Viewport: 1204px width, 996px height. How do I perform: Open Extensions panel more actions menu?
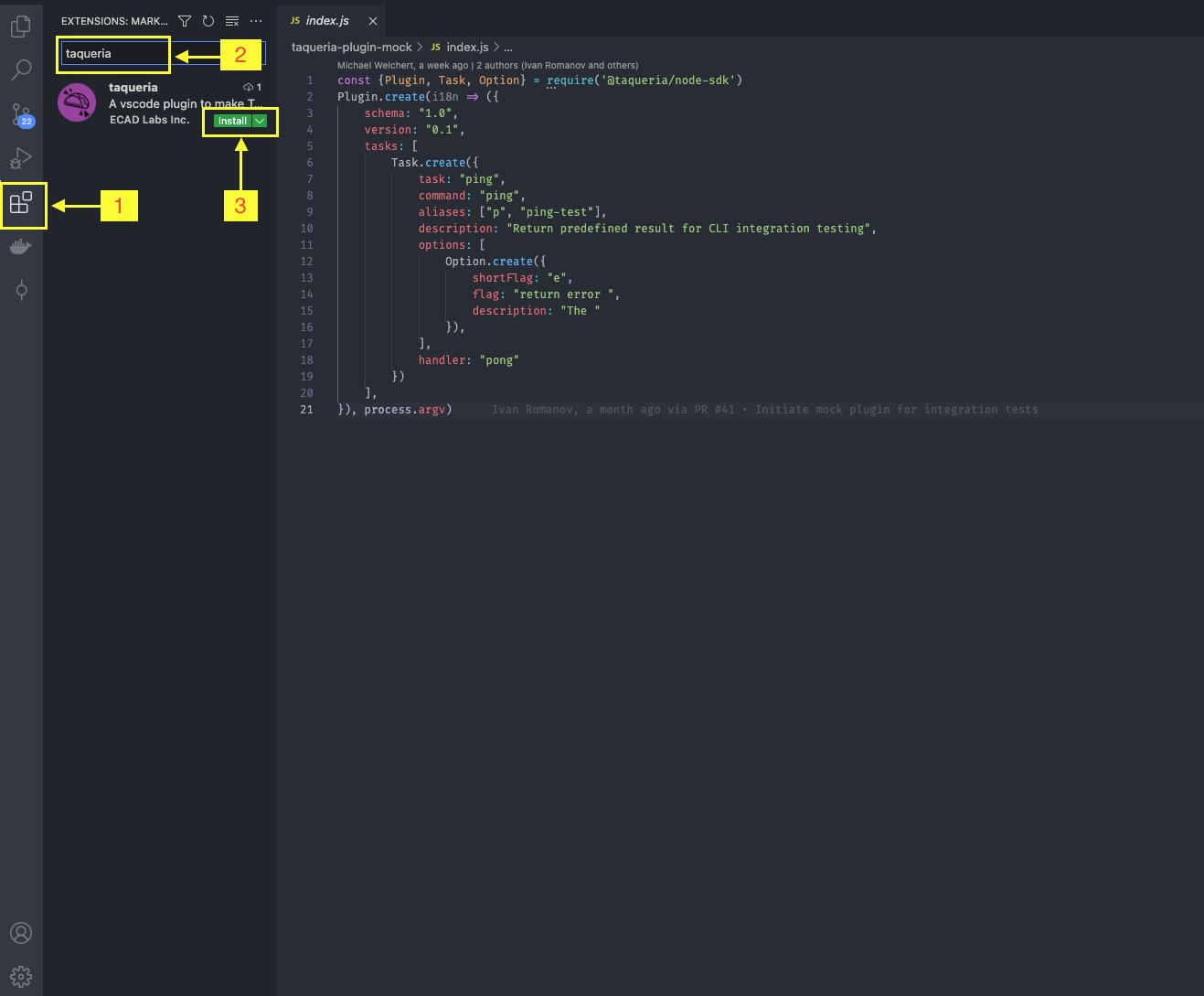click(256, 21)
